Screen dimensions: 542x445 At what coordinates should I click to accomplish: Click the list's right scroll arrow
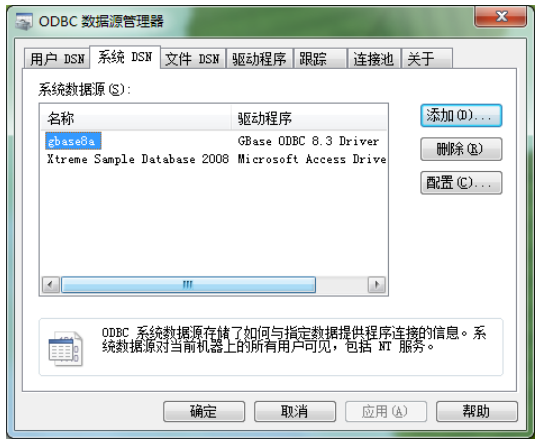pos(377,285)
